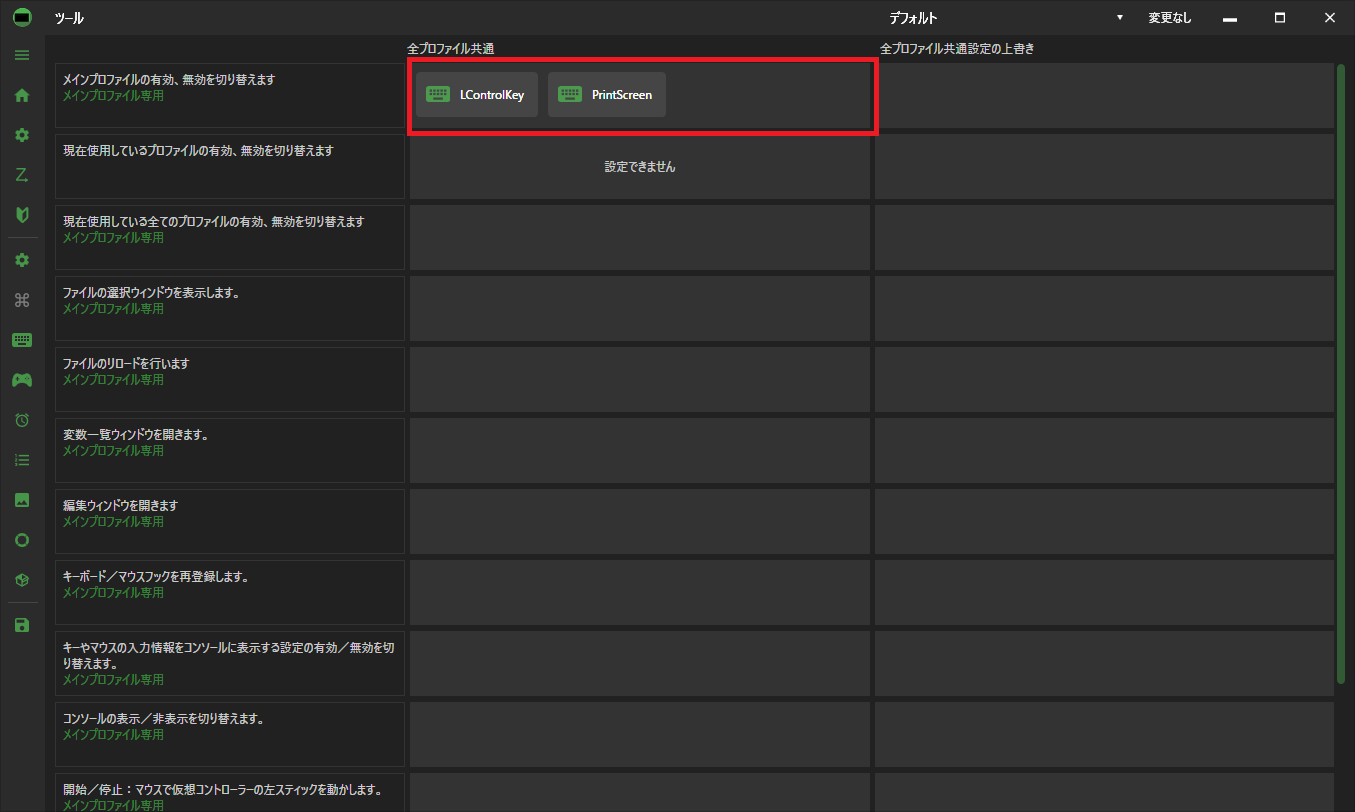The image size is (1355, 812).
Task: Select 変数一覧ウィンドウを開きます。 row label
Action: pyautogui.click(x=230, y=450)
